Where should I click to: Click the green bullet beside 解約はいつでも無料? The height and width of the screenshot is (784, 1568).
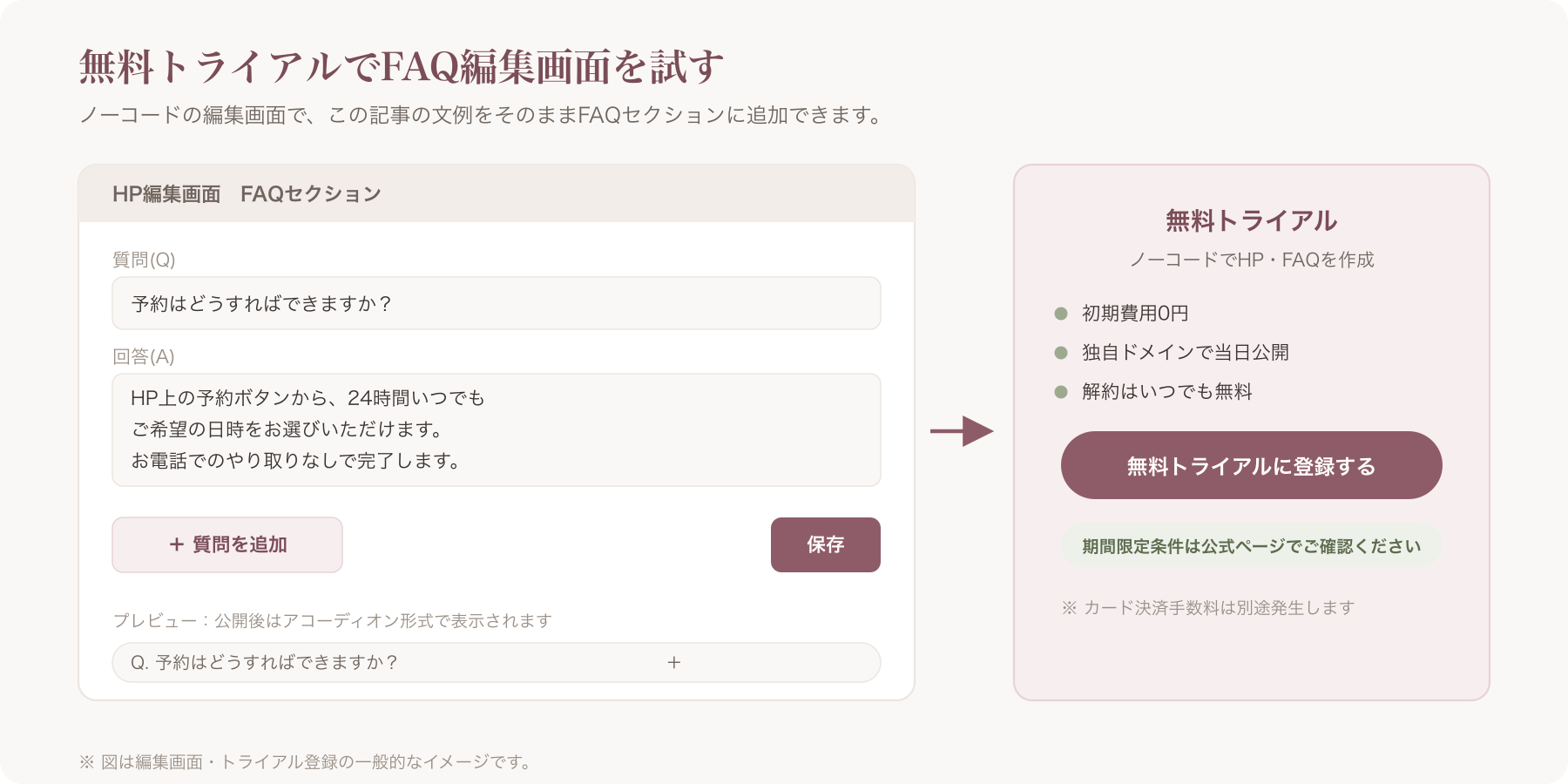(1061, 392)
